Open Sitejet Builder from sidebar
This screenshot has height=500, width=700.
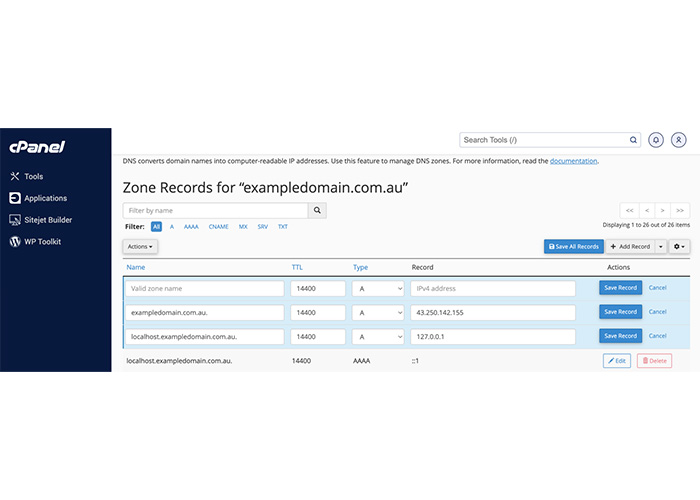[47, 220]
